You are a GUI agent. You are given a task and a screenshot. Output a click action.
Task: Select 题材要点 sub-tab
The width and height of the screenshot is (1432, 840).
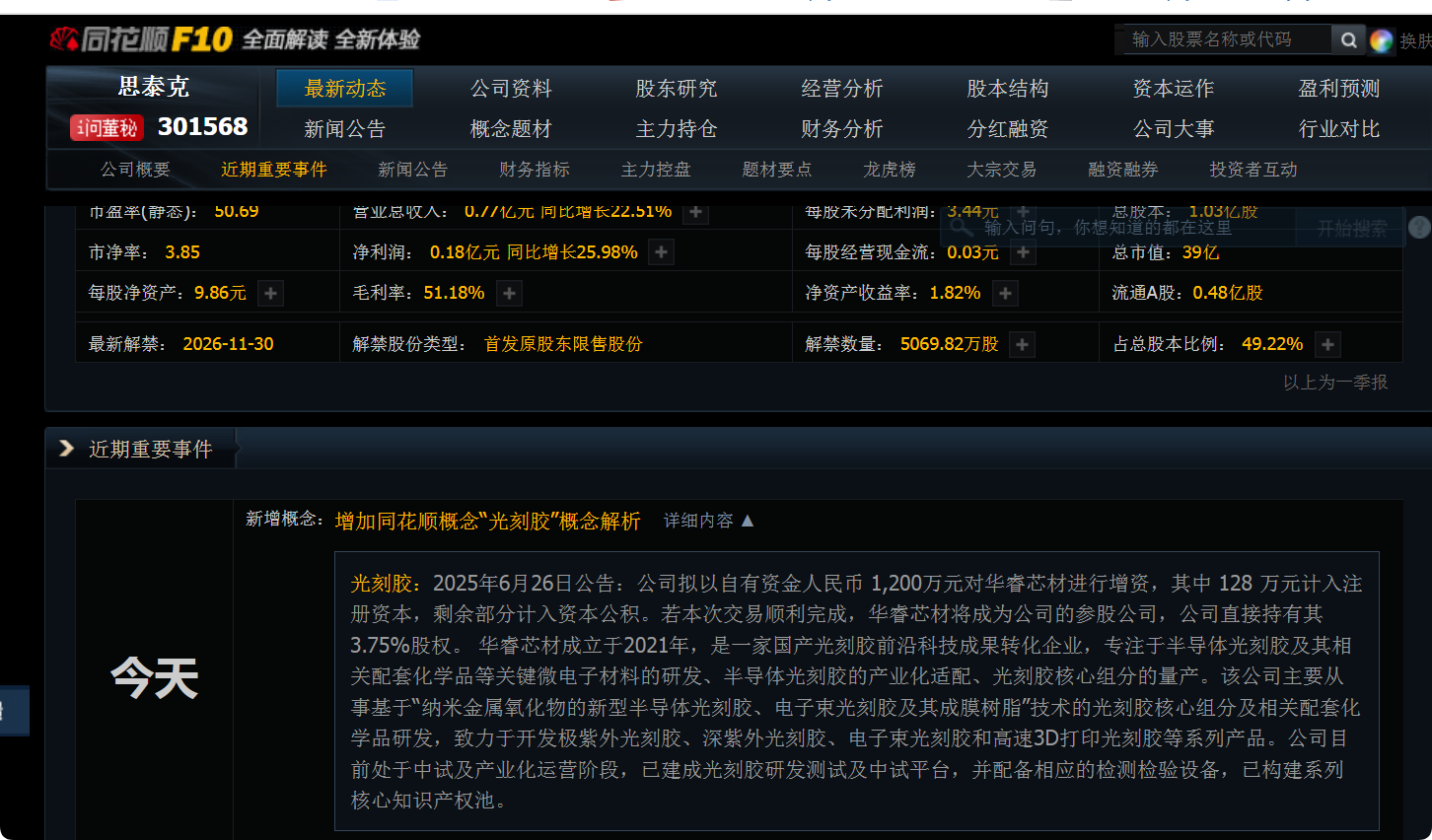[777, 170]
